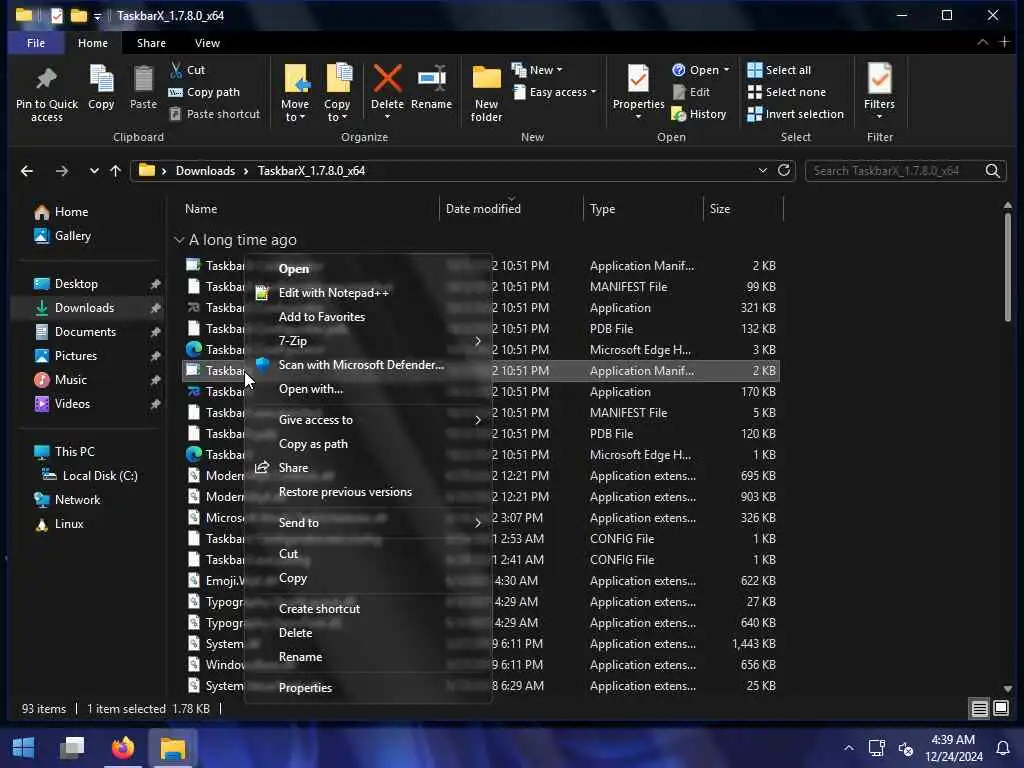Open the Filters ribbon button
The width and height of the screenshot is (1024, 768).
coord(880,91)
